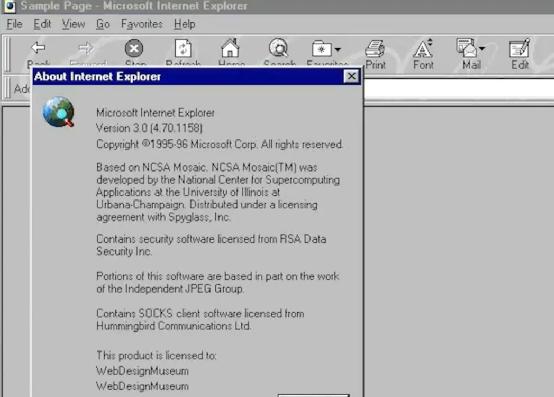Viewport: 554px width, 397px height.
Task: Click the Internet Explorer globe icon in dialog
Action: pos(59,112)
